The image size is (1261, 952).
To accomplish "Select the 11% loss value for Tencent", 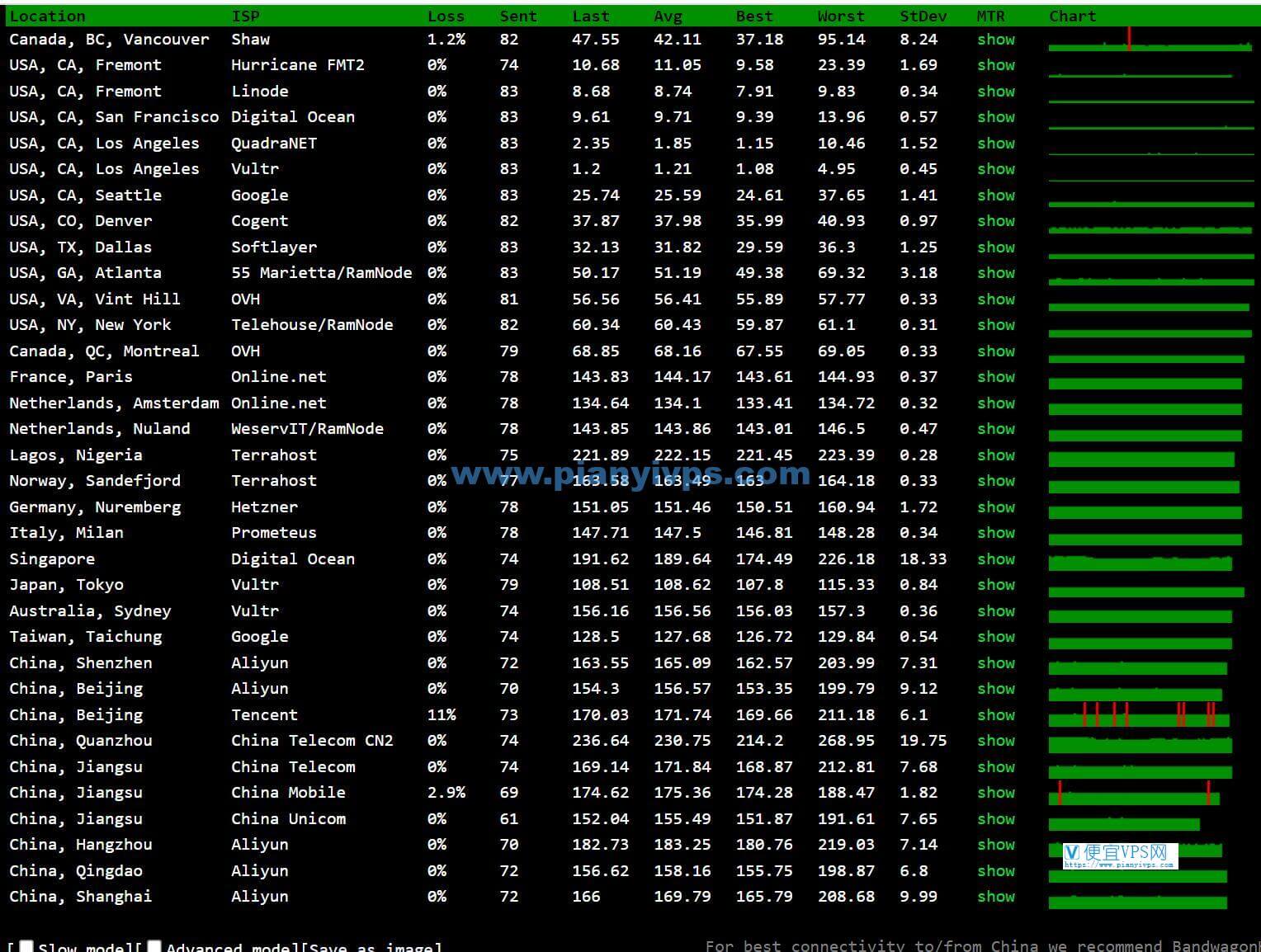I will 442,715.
